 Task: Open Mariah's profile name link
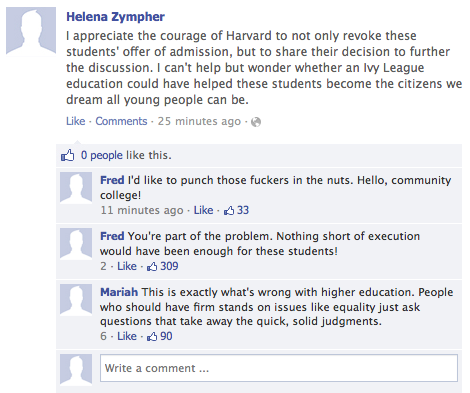click(119, 292)
